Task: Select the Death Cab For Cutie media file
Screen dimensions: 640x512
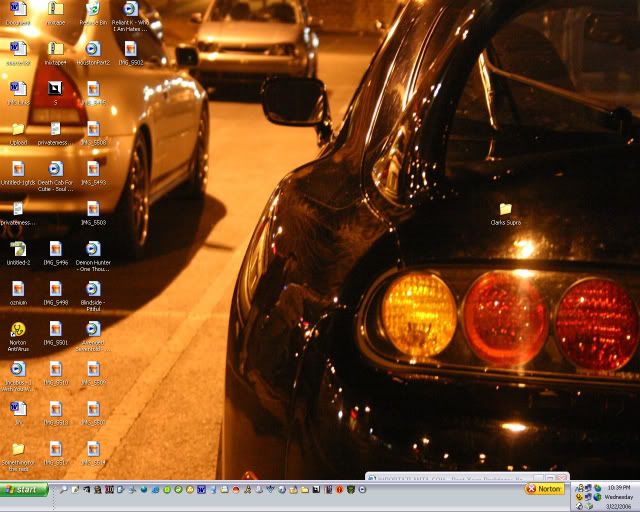Action: click(x=55, y=169)
